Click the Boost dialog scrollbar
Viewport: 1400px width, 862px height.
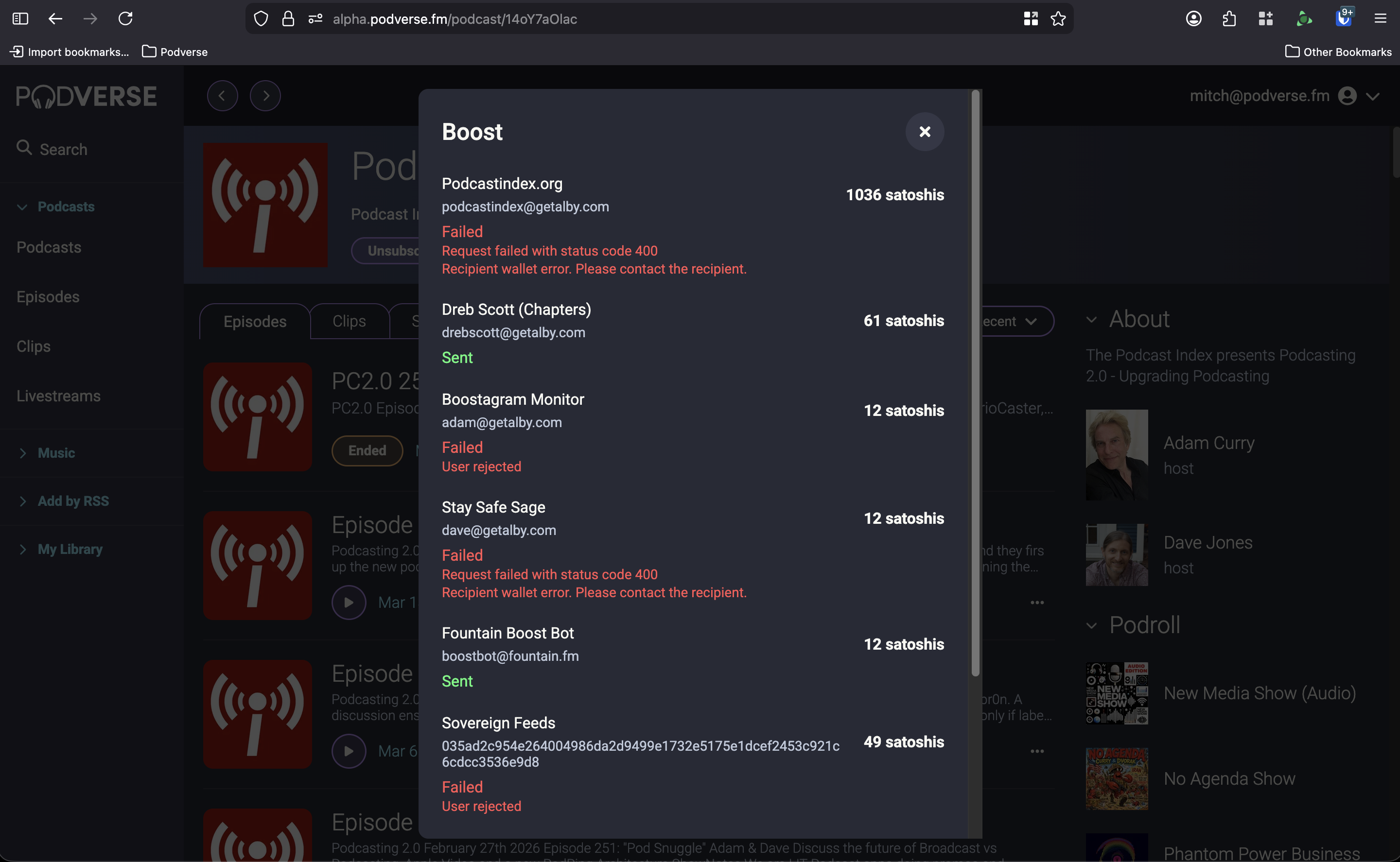point(975,382)
